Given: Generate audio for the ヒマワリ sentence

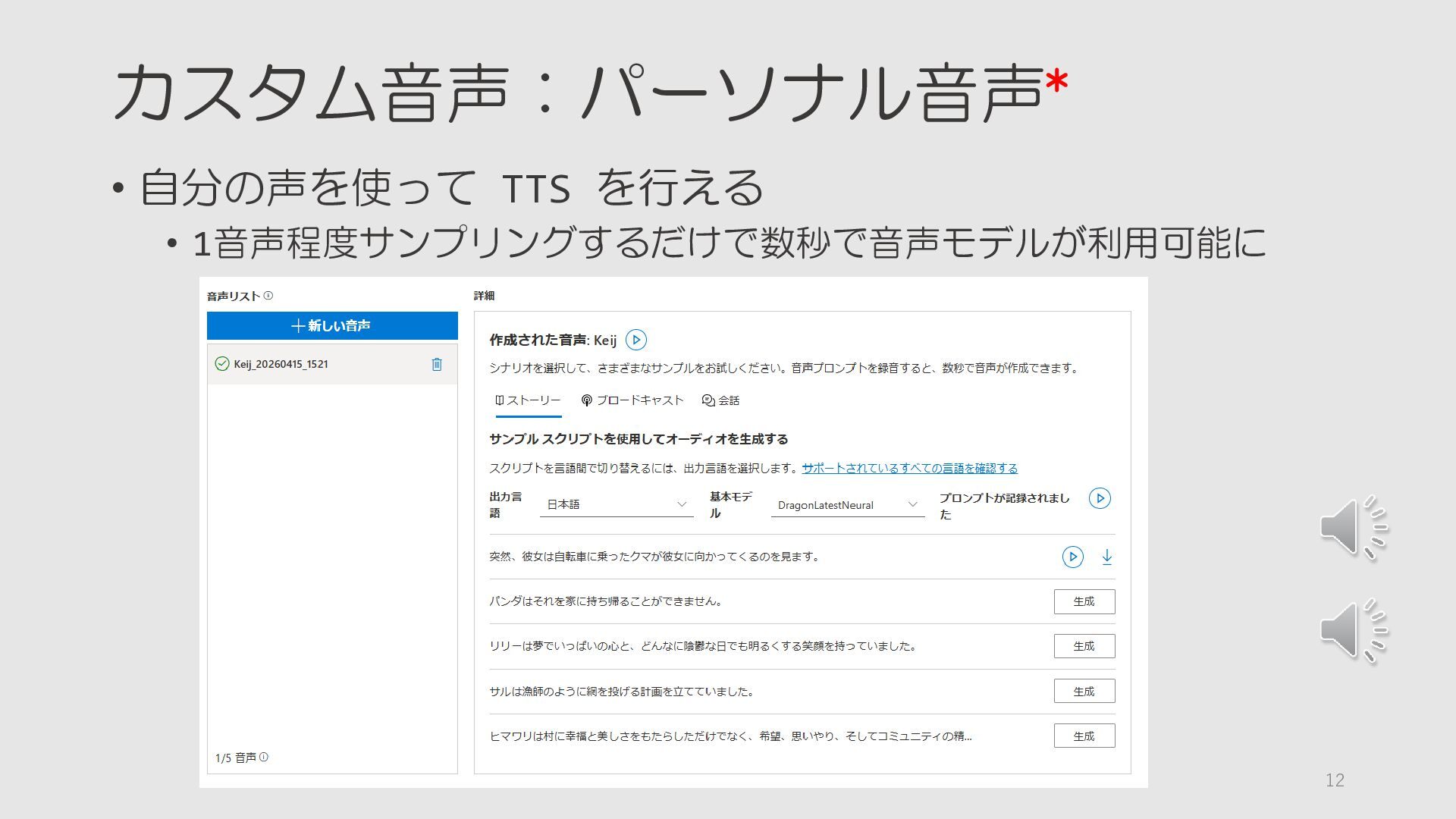Looking at the screenshot, I should (1084, 736).
